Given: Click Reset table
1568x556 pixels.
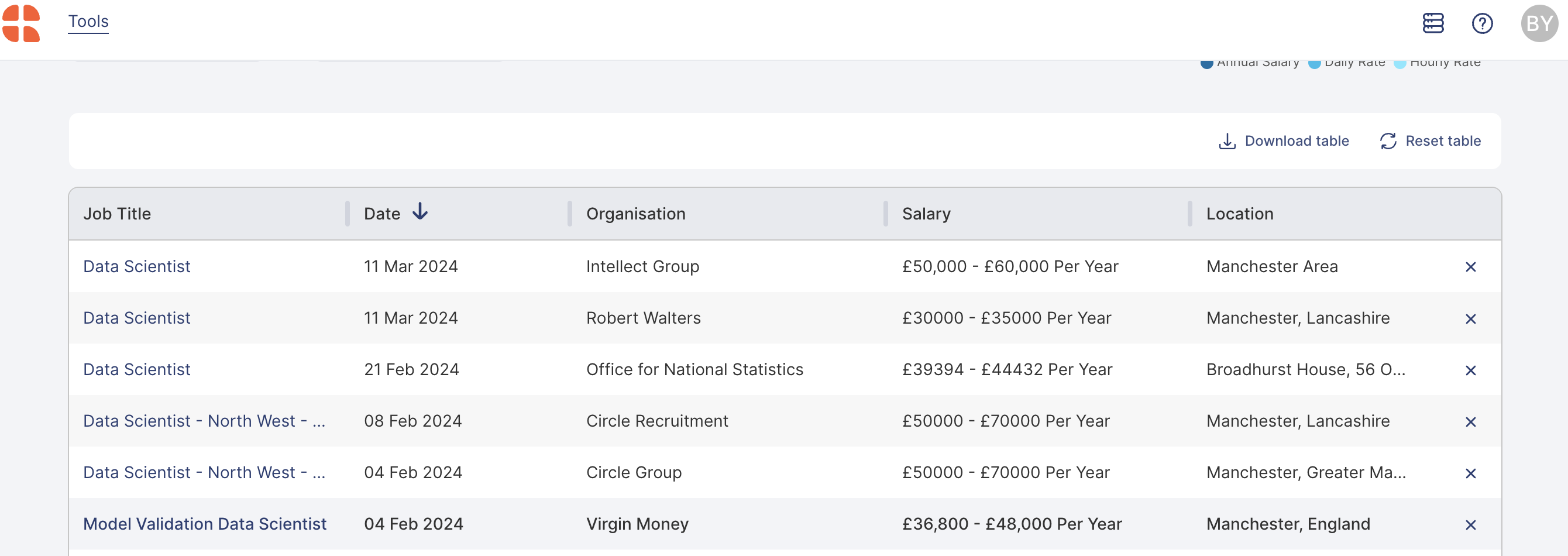Looking at the screenshot, I should click(1430, 141).
